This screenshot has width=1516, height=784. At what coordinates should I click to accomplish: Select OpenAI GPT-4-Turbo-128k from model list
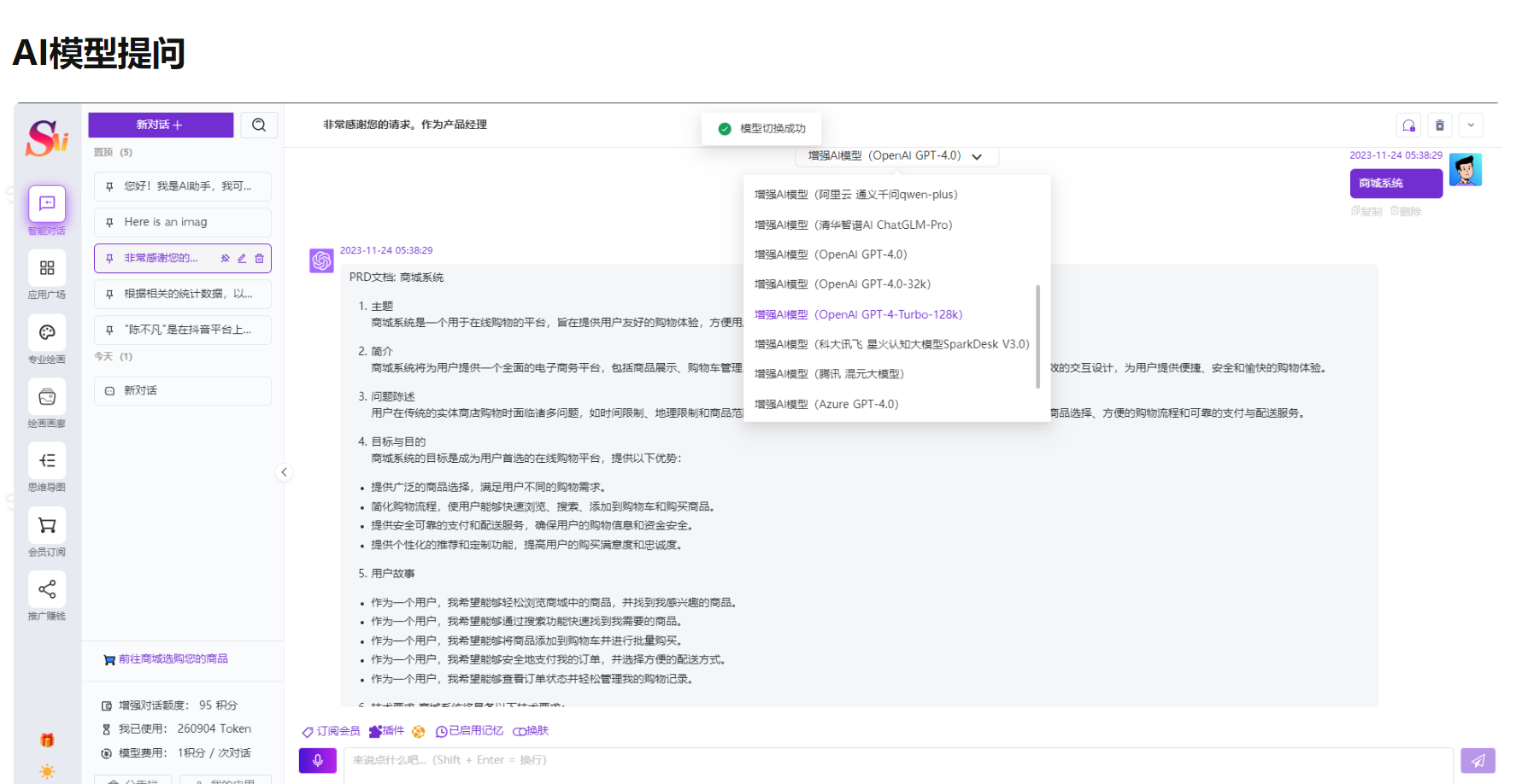[x=858, y=314]
